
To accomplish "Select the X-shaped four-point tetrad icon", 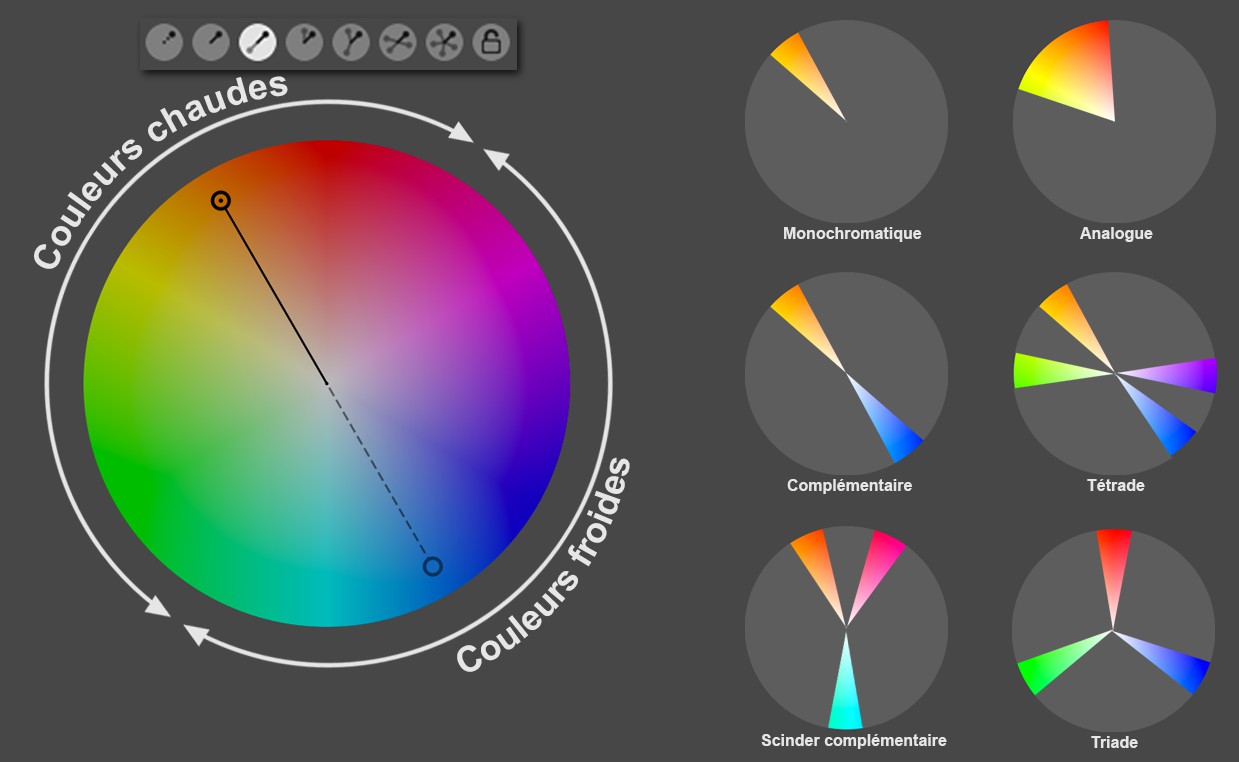I will pos(398,42).
